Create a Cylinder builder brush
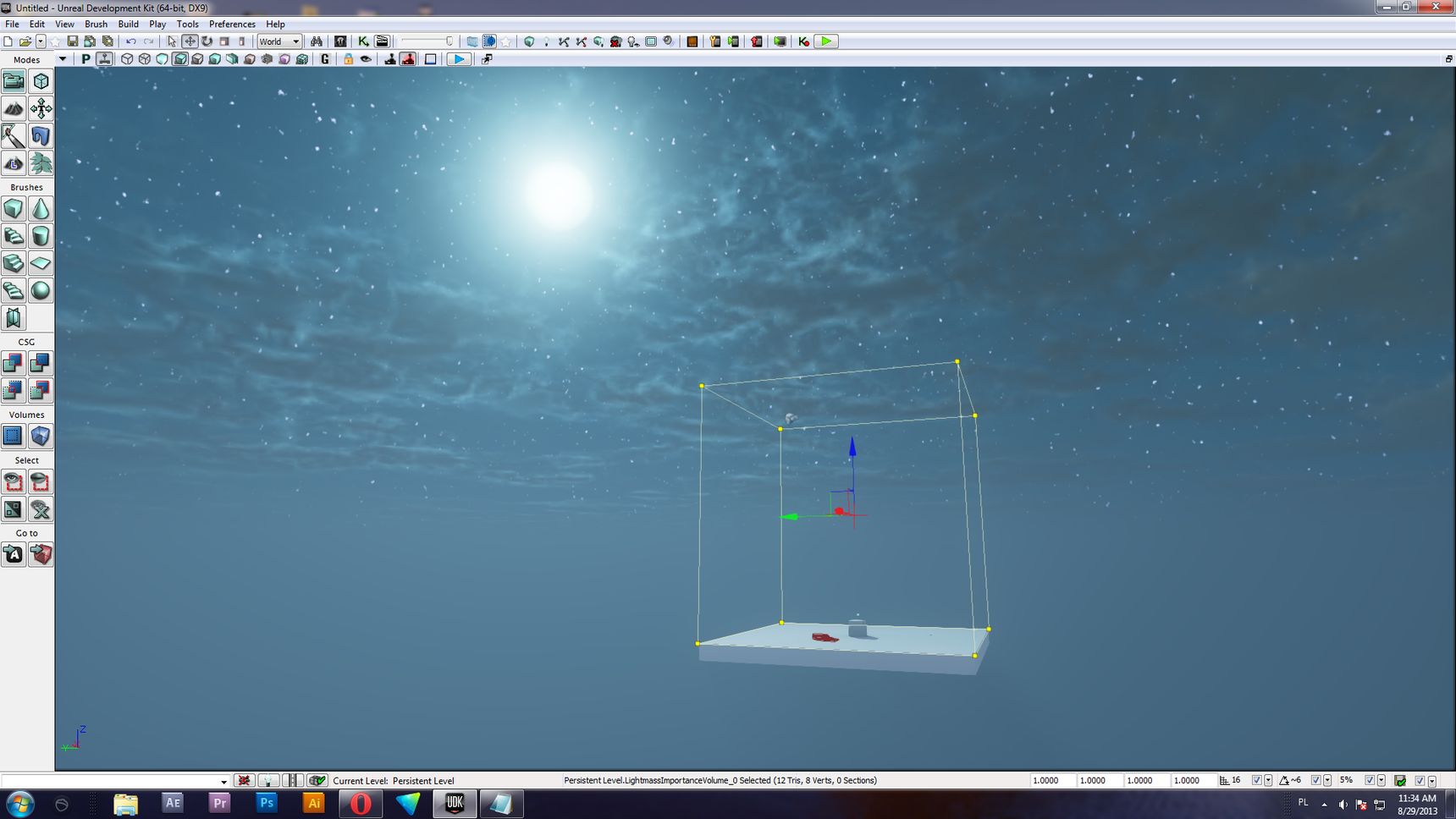Image resolution: width=1456 pixels, height=819 pixels. pyautogui.click(x=41, y=236)
